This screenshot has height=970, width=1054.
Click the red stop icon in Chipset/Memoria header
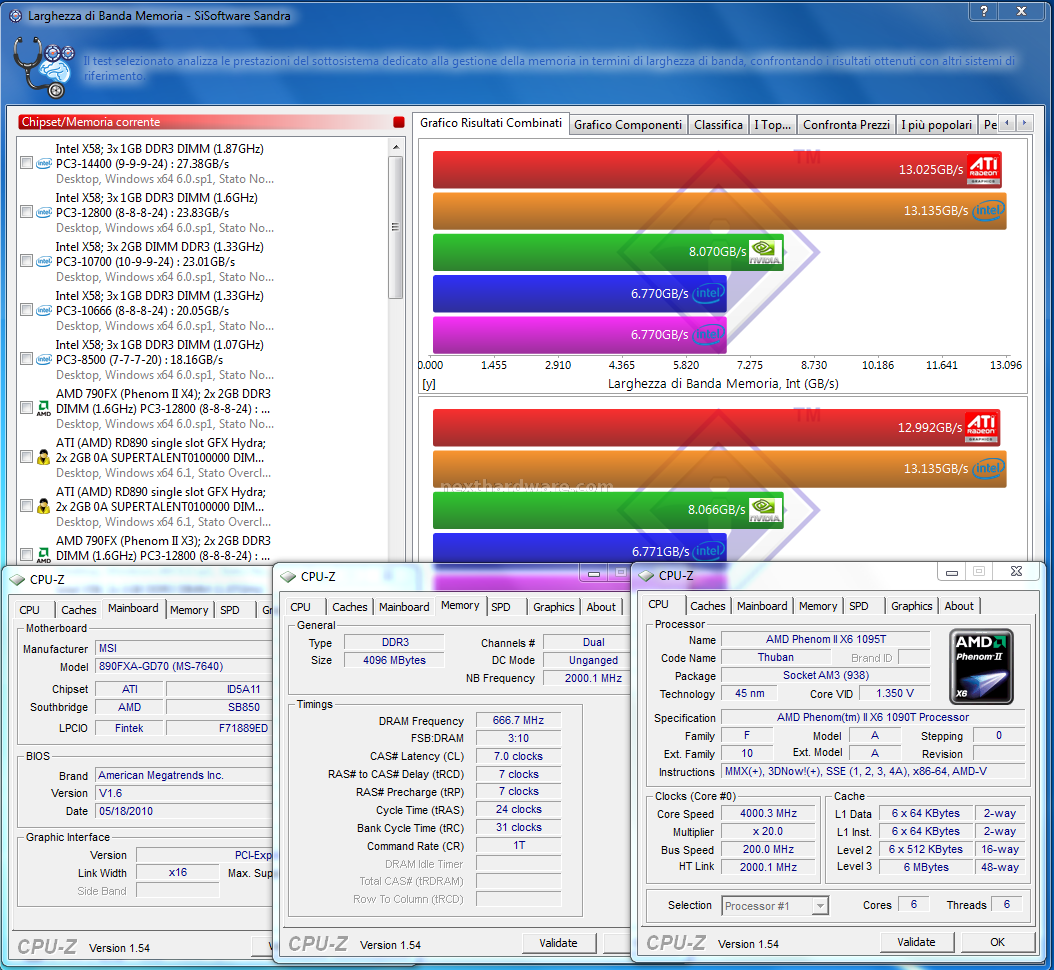point(399,122)
